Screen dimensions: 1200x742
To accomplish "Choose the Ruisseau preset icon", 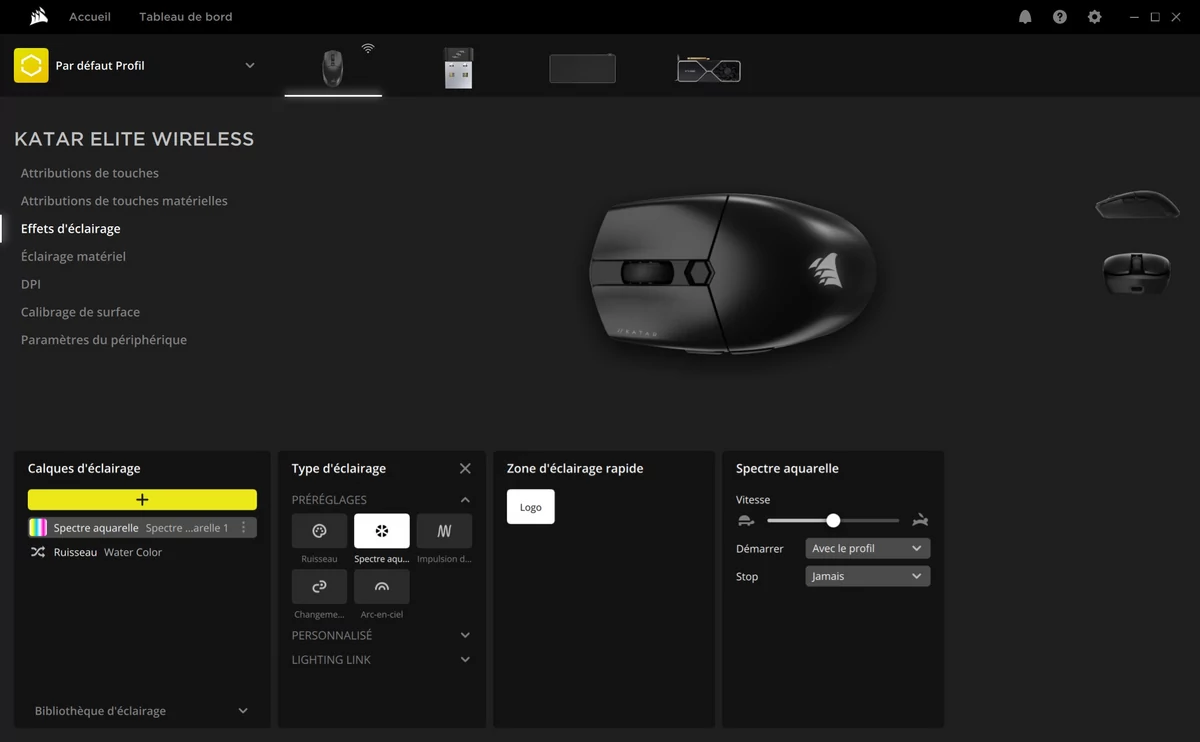I will tap(320, 531).
